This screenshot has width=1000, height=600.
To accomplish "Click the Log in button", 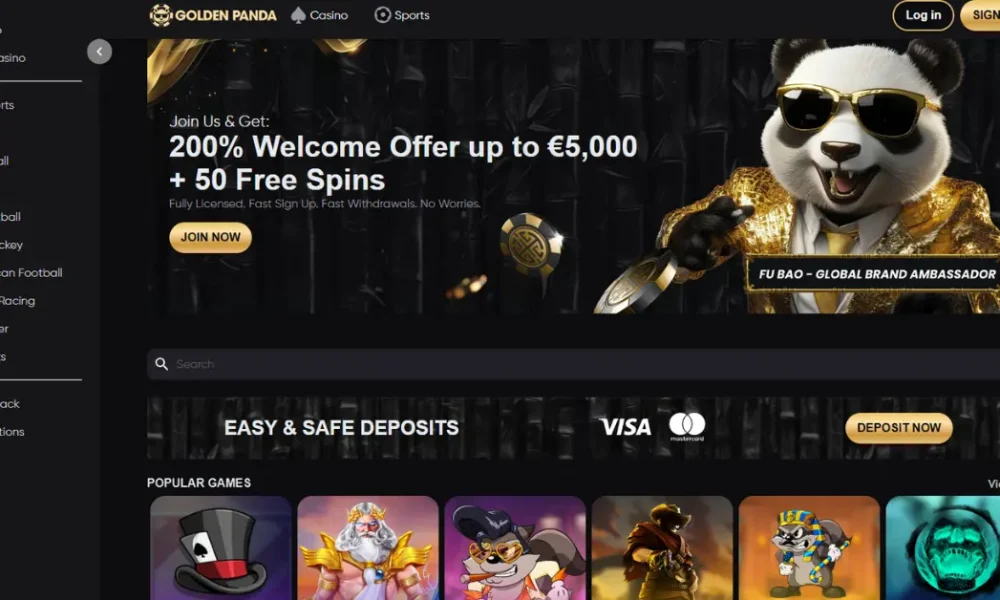I will (x=923, y=15).
